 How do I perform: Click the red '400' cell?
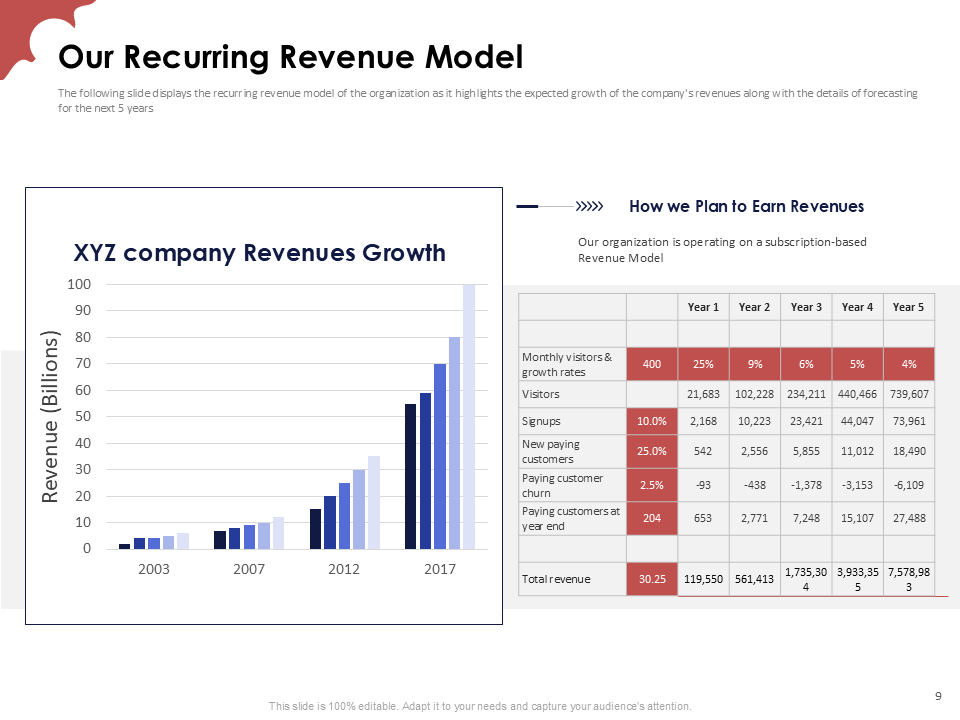pos(652,364)
